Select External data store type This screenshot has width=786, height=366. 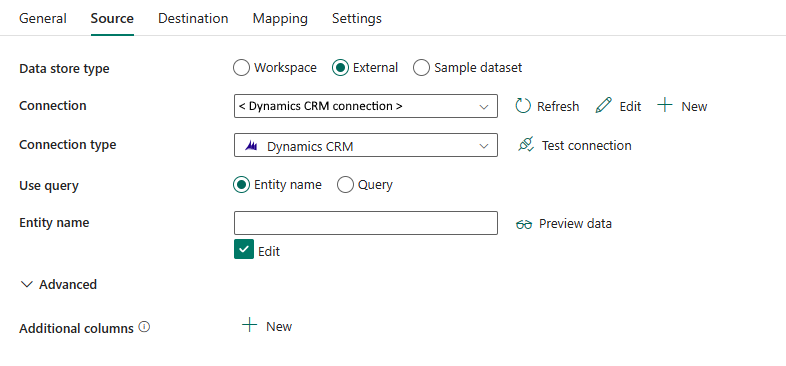(x=340, y=68)
